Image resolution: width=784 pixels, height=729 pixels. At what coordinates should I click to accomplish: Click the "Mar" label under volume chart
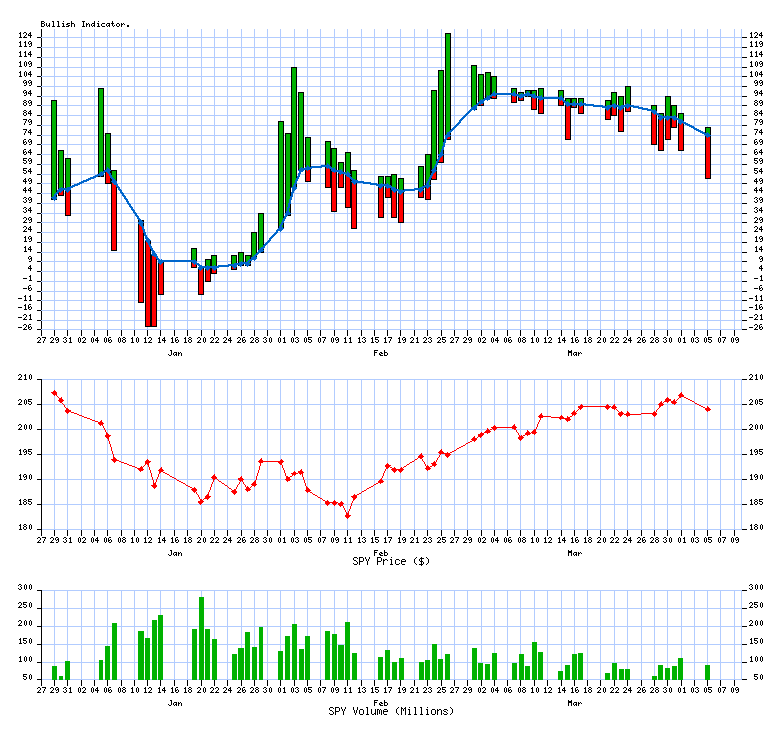pos(575,702)
